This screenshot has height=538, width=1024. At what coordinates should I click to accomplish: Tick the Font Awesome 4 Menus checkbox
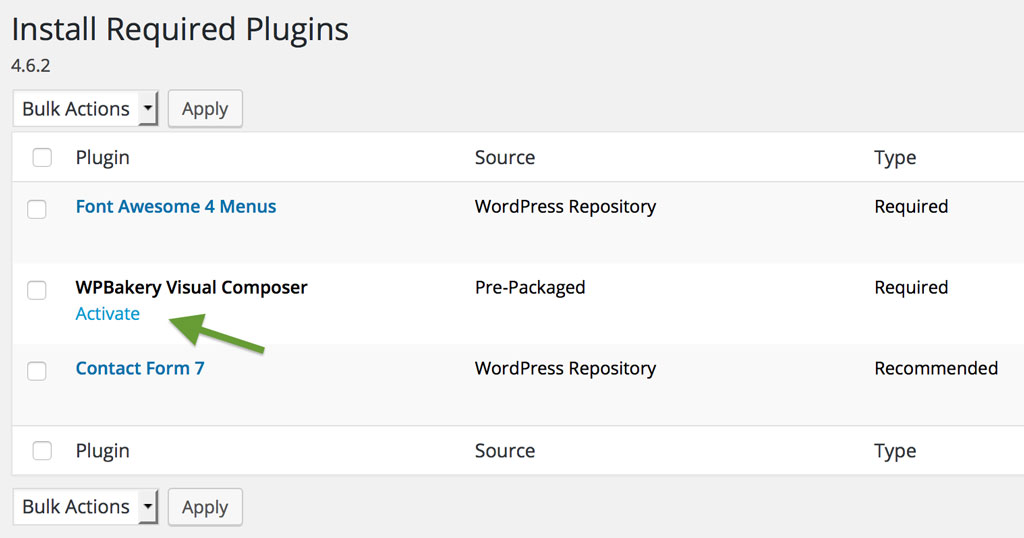[x=37, y=209]
